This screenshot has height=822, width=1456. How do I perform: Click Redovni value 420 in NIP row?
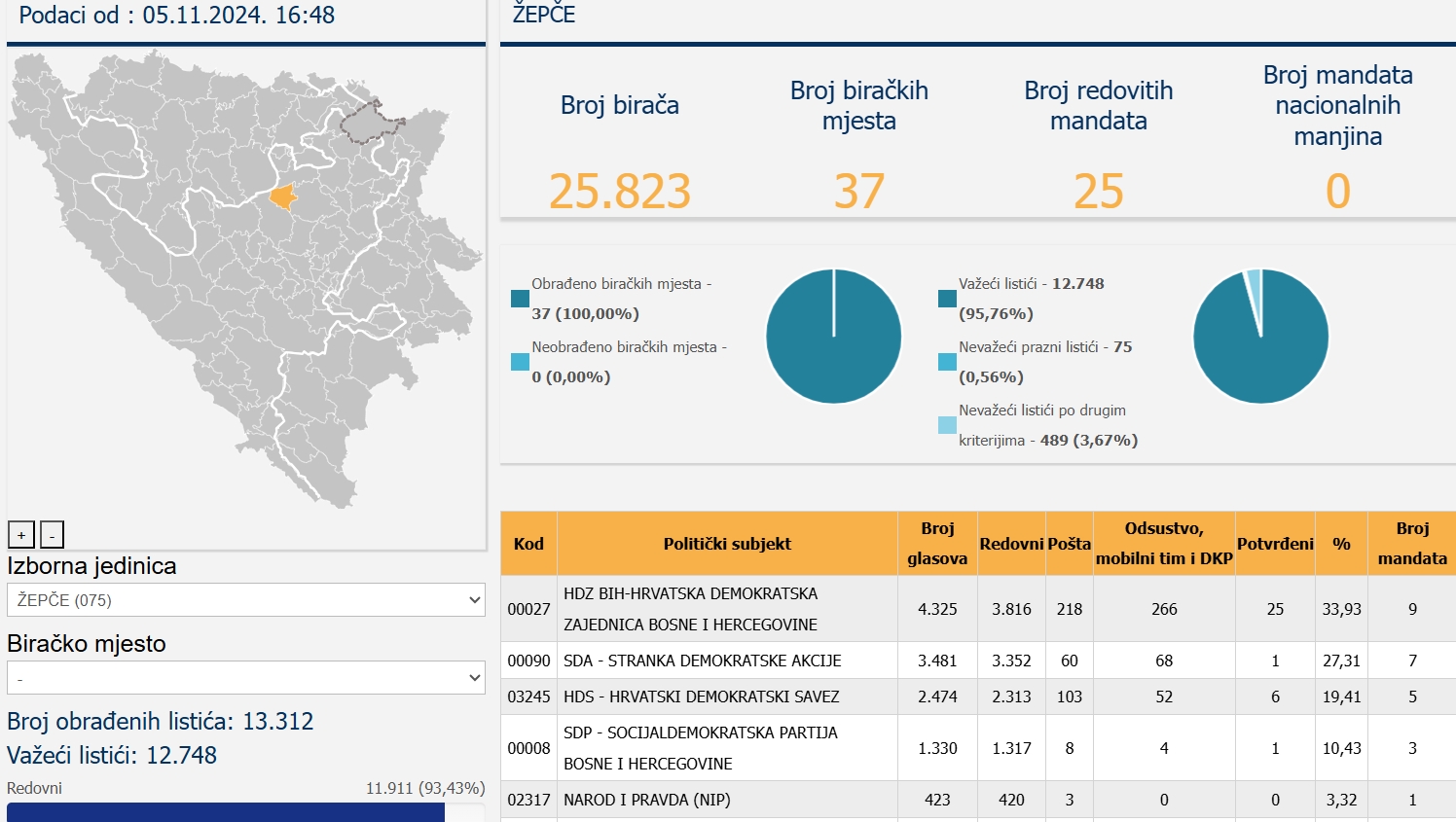click(1011, 800)
